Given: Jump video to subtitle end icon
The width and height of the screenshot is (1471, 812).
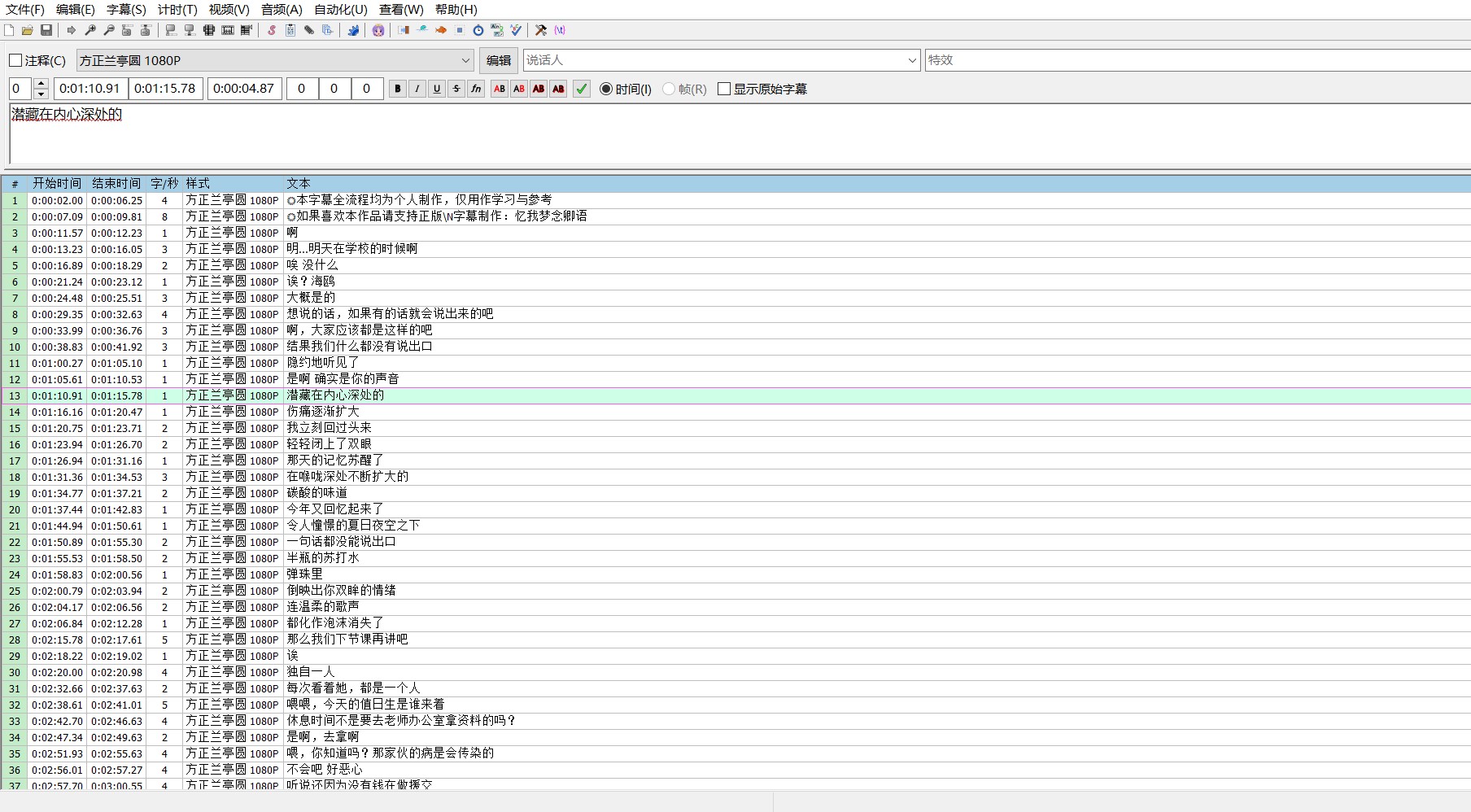Looking at the screenshot, I should 146,30.
